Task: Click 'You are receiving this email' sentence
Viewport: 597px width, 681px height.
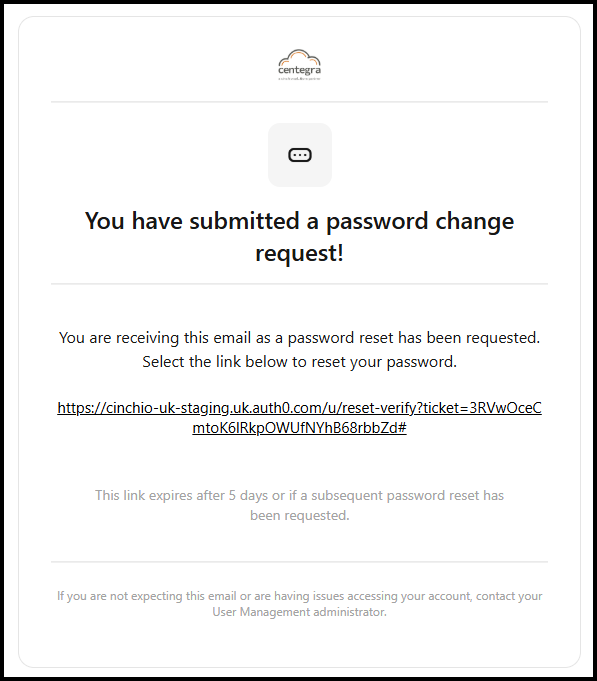Action: pos(300,338)
